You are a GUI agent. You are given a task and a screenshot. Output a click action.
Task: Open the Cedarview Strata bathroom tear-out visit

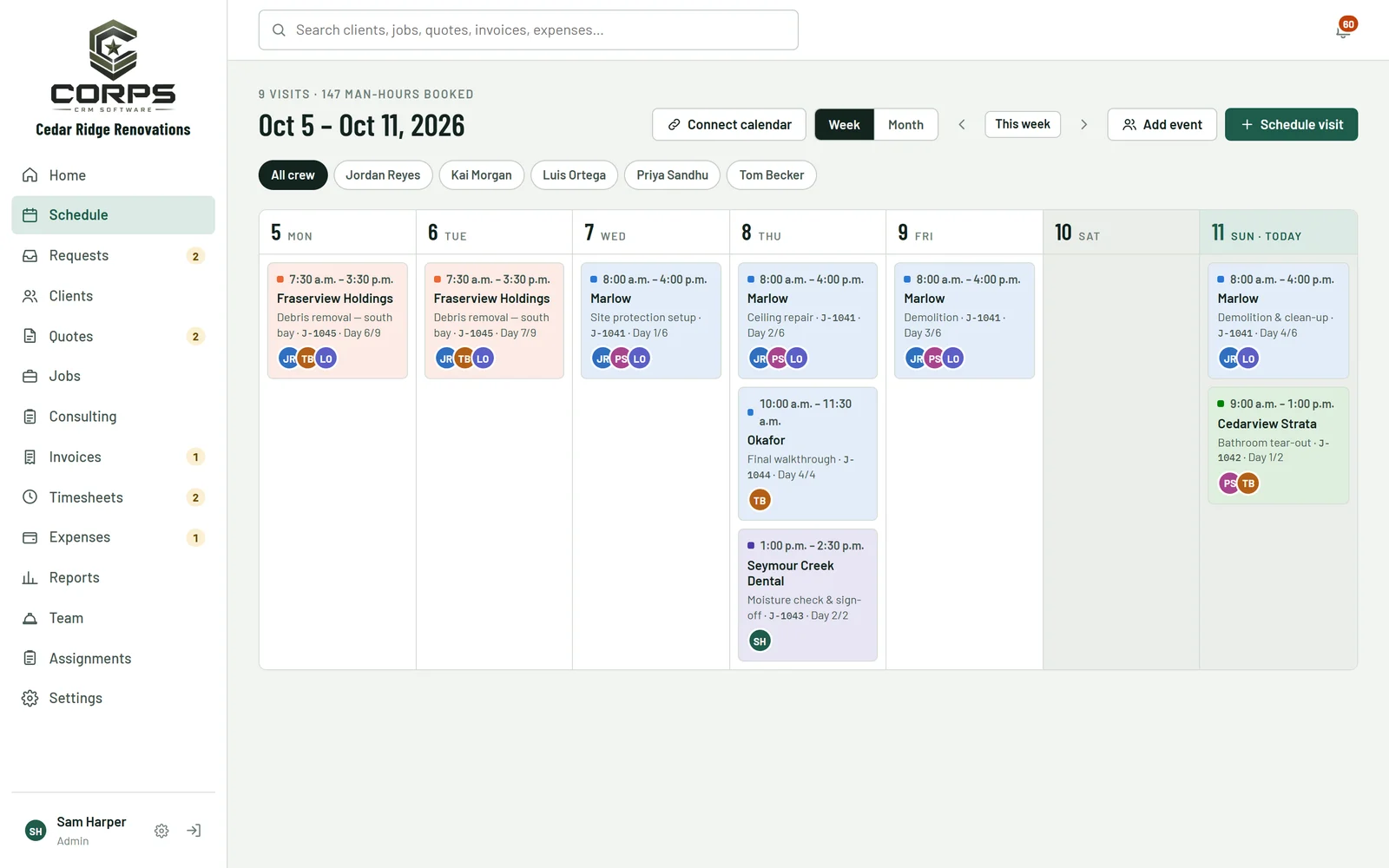pos(1278,445)
